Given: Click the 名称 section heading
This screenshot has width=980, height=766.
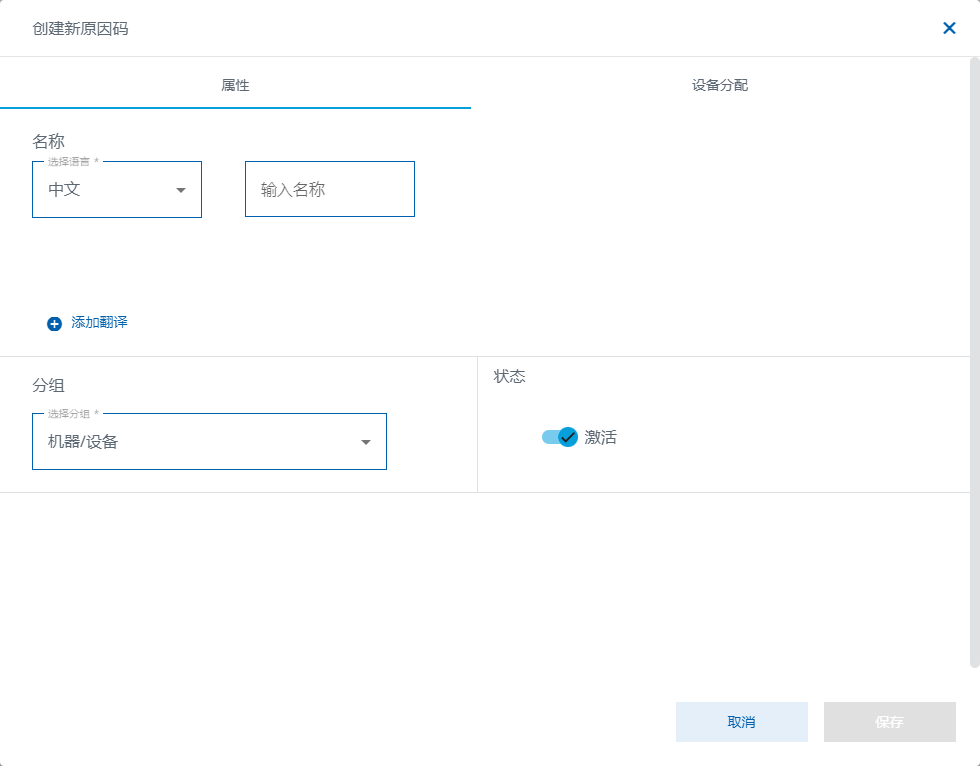Looking at the screenshot, I should (48, 141).
